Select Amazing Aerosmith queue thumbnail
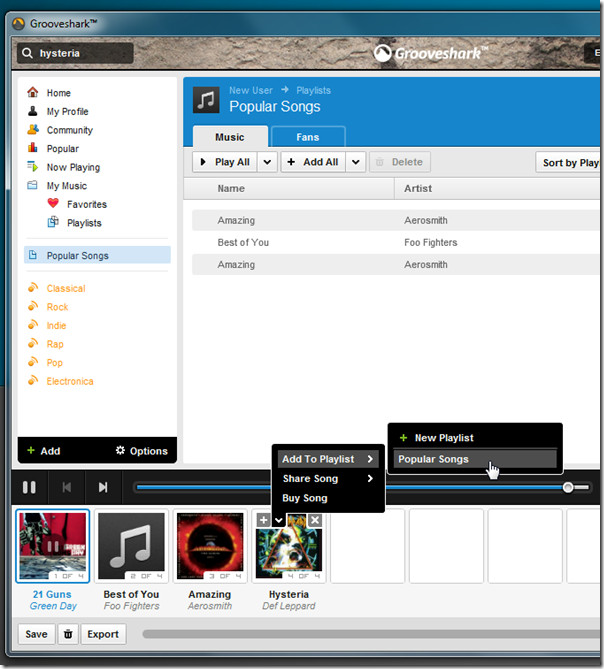 click(210, 546)
